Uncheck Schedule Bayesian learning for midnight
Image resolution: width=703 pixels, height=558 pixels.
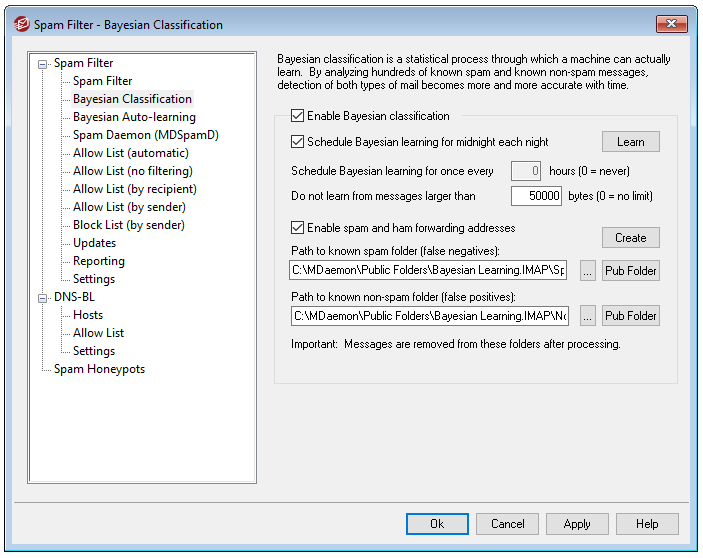pos(297,142)
